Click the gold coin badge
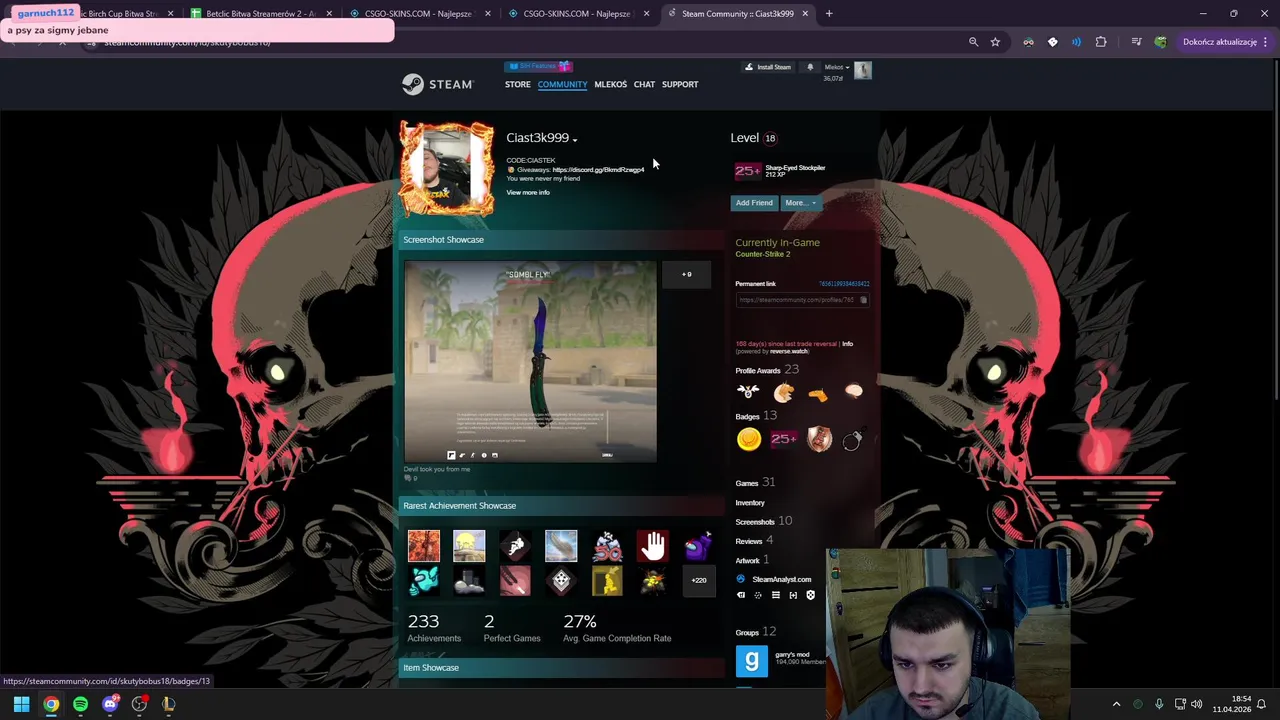 click(x=749, y=439)
